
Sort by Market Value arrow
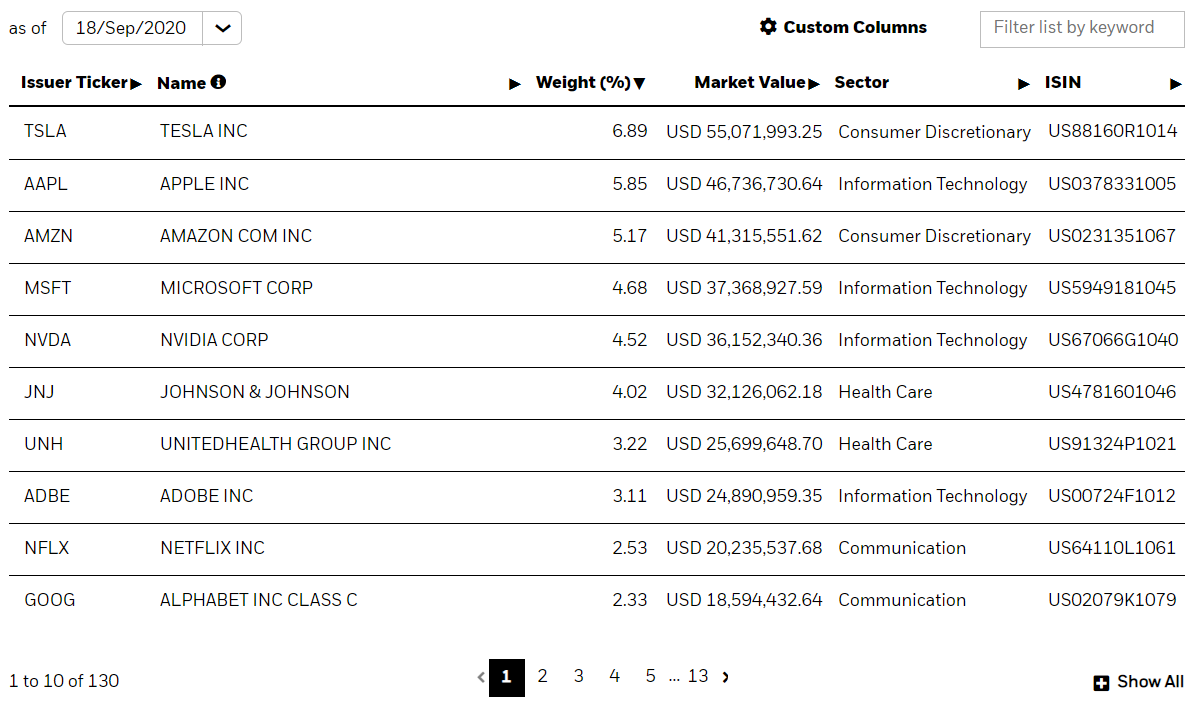814,84
